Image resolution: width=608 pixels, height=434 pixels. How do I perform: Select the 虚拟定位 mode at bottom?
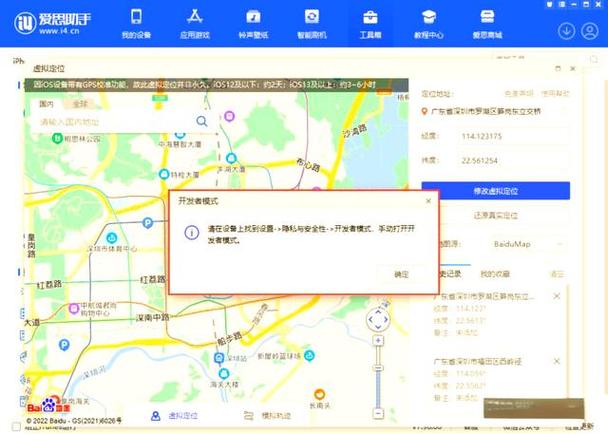(174, 416)
